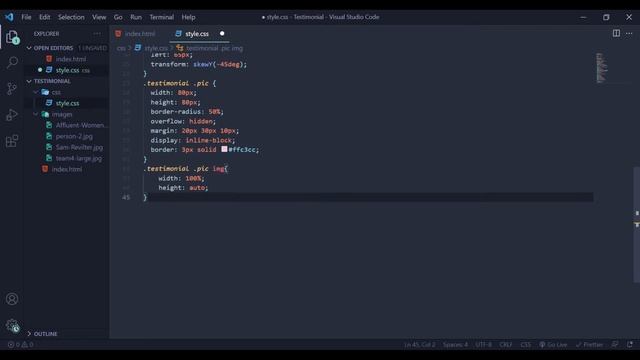Open style.css under the css folder
Screen dimensions: 640x360
pyautogui.click(x=67, y=103)
